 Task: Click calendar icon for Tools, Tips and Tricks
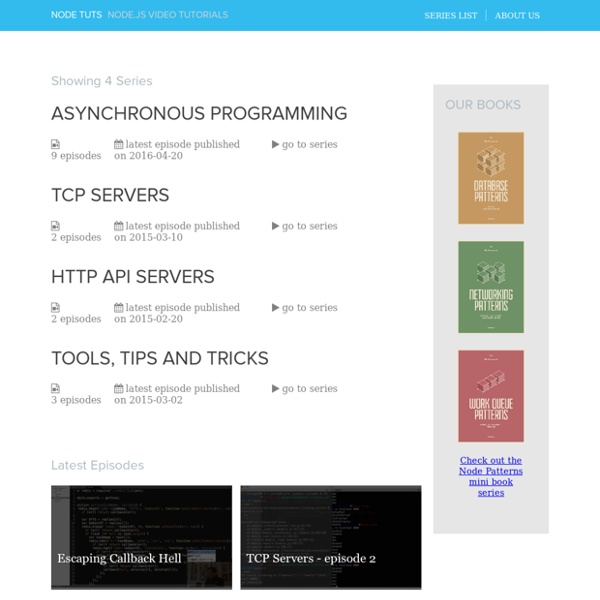click(x=119, y=388)
